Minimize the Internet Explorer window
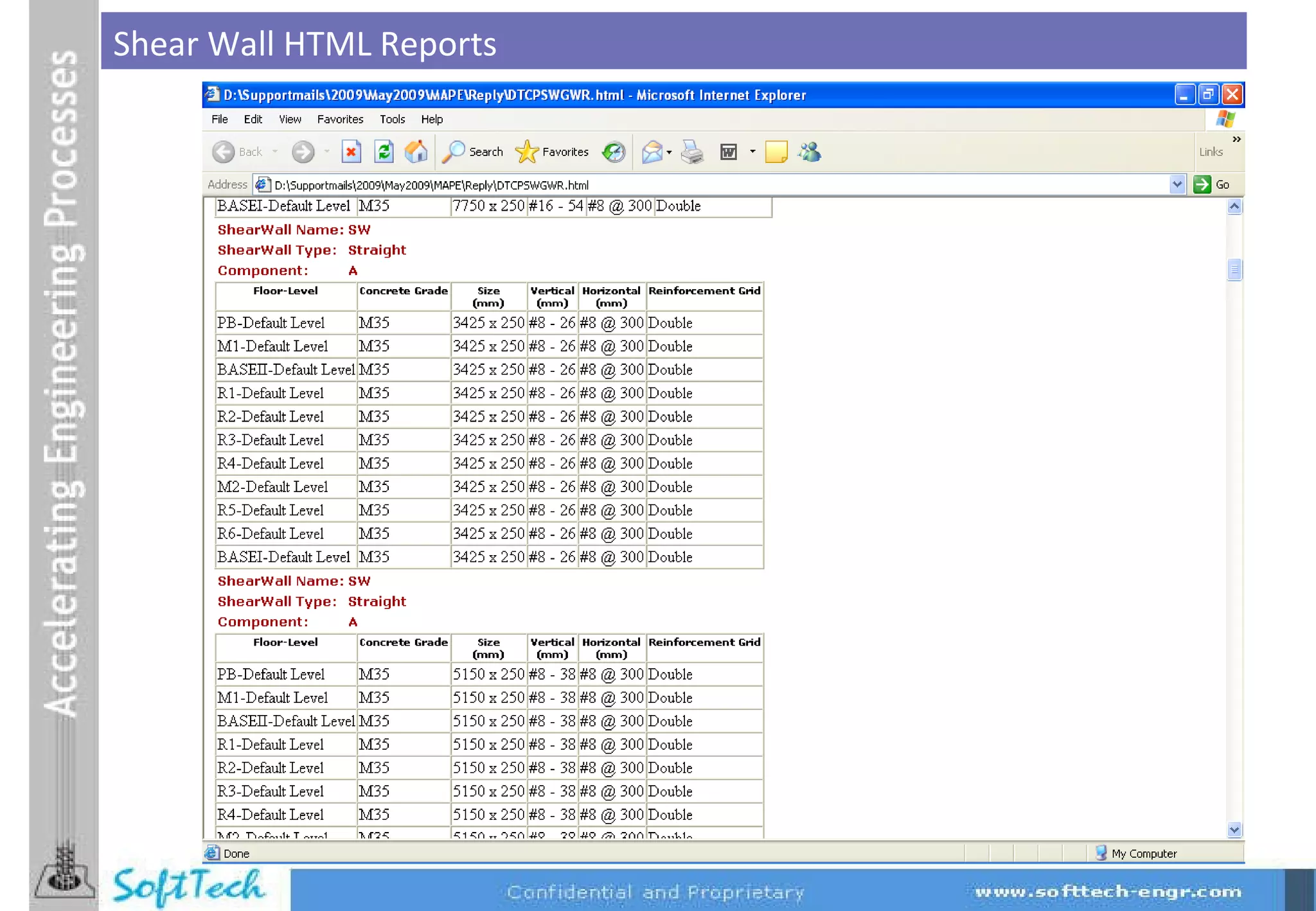This screenshot has height=911, width=1316. coord(1184,95)
